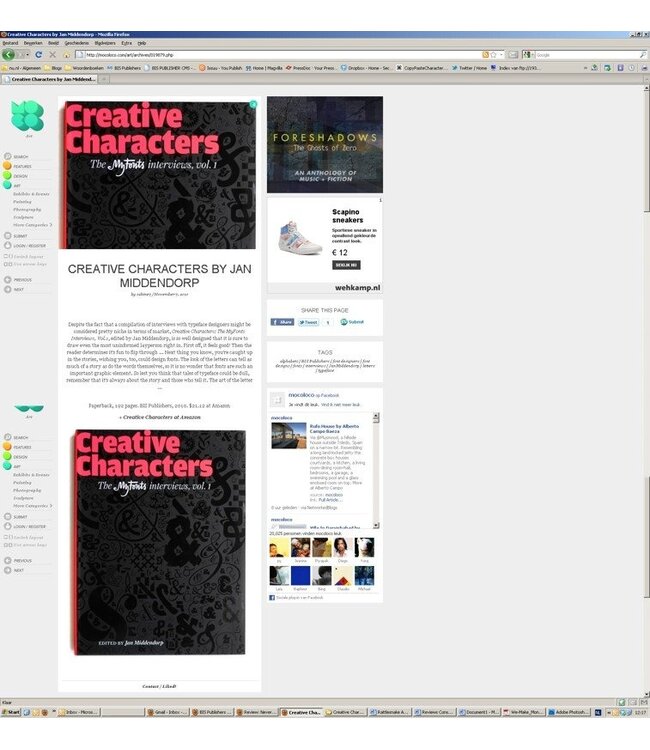The height and width of the screenshot is (750, 650).
Task: Open the mocoloco Facebook page link
Action: coord(301,395)
